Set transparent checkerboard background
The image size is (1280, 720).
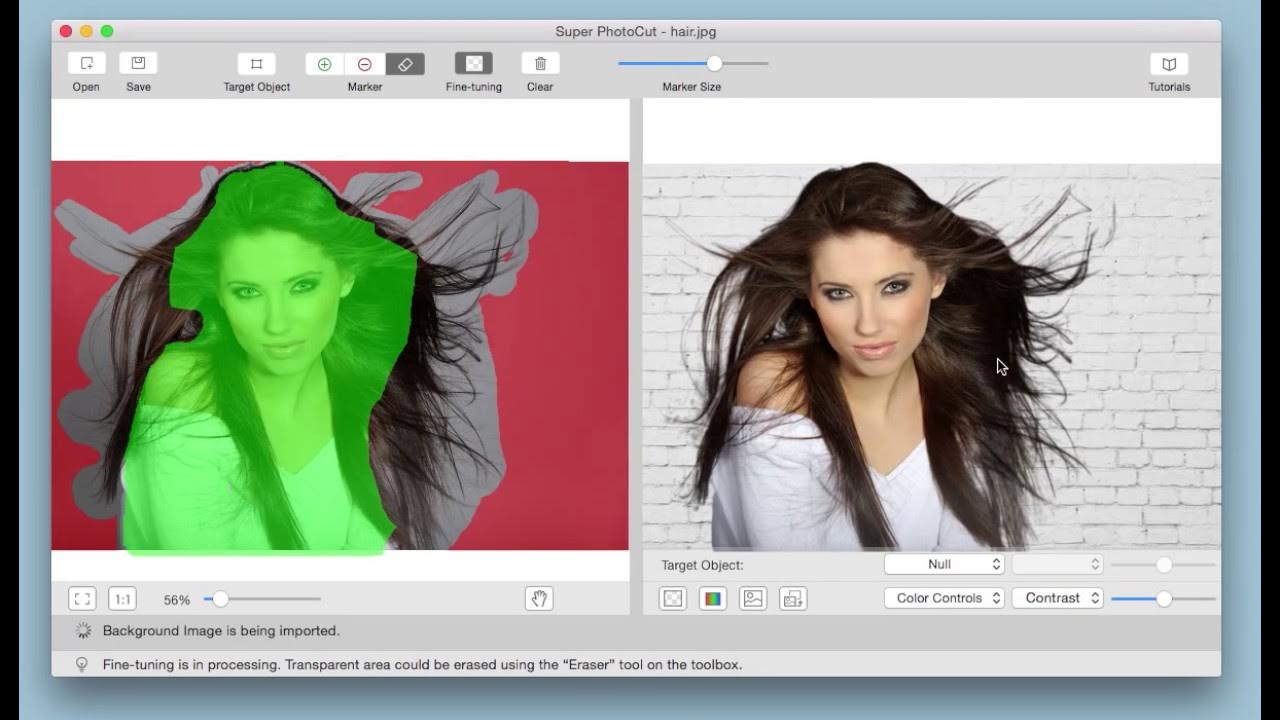point(673,598)
